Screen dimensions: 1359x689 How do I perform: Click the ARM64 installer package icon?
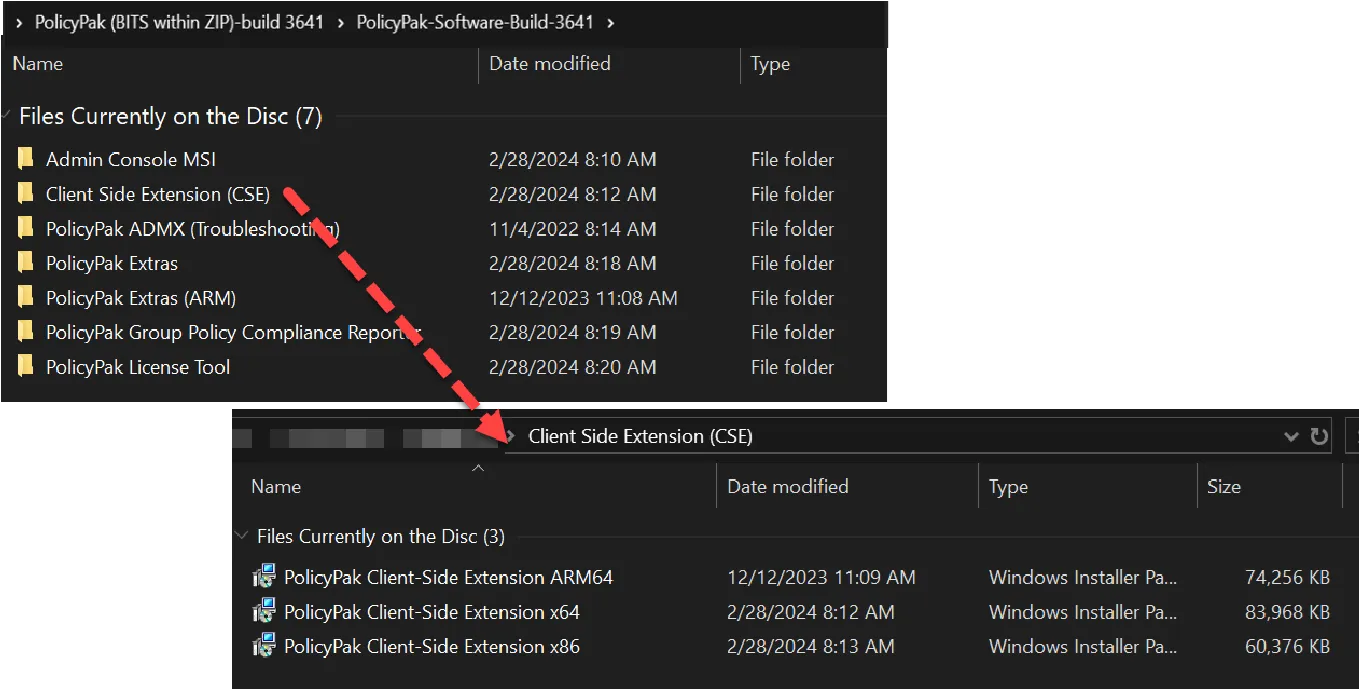pos(265,577)
